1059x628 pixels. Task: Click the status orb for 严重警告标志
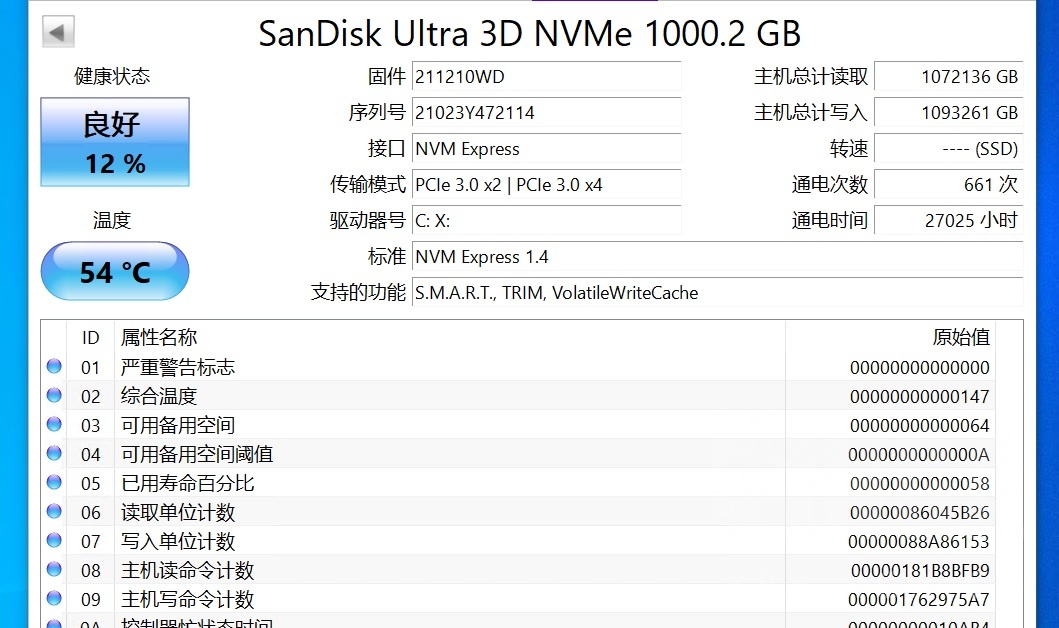click(x=54, y=367)
